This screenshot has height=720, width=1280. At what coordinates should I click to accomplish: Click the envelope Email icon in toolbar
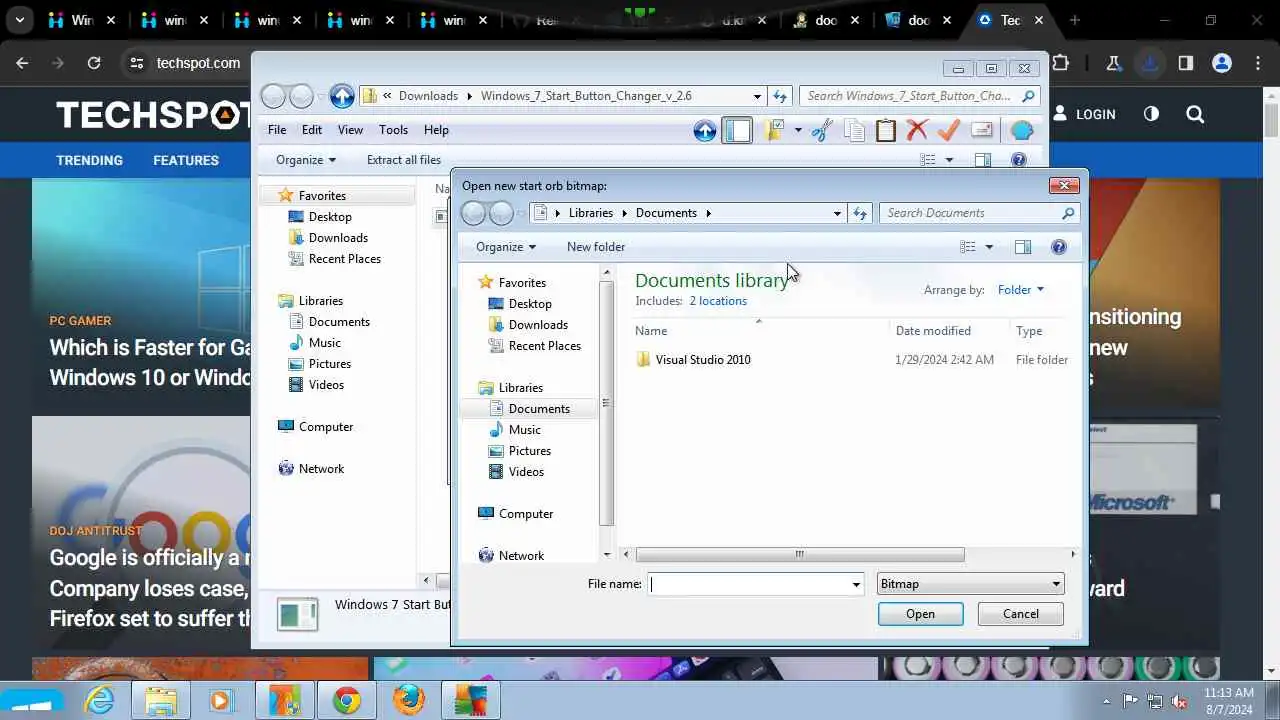coord(981,130)
